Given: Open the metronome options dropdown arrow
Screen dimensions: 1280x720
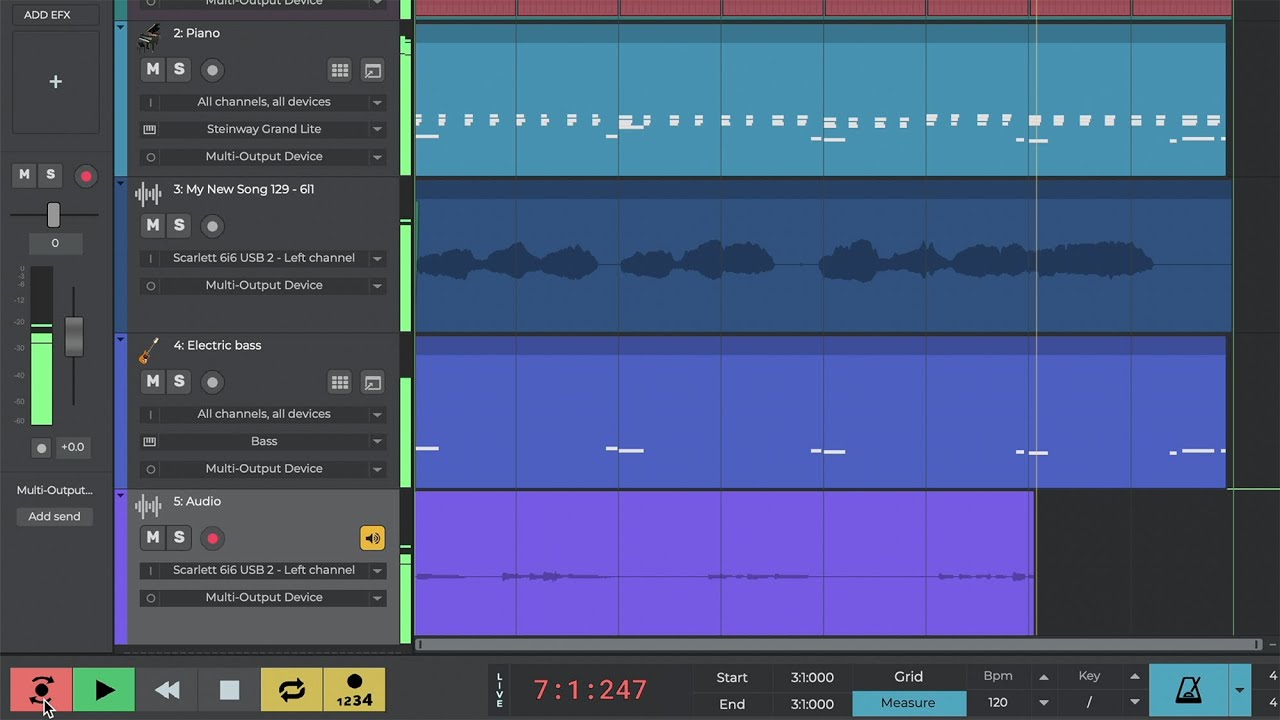Looking at the screenshot, I should pyautogui.click(x=1240, y=690).
